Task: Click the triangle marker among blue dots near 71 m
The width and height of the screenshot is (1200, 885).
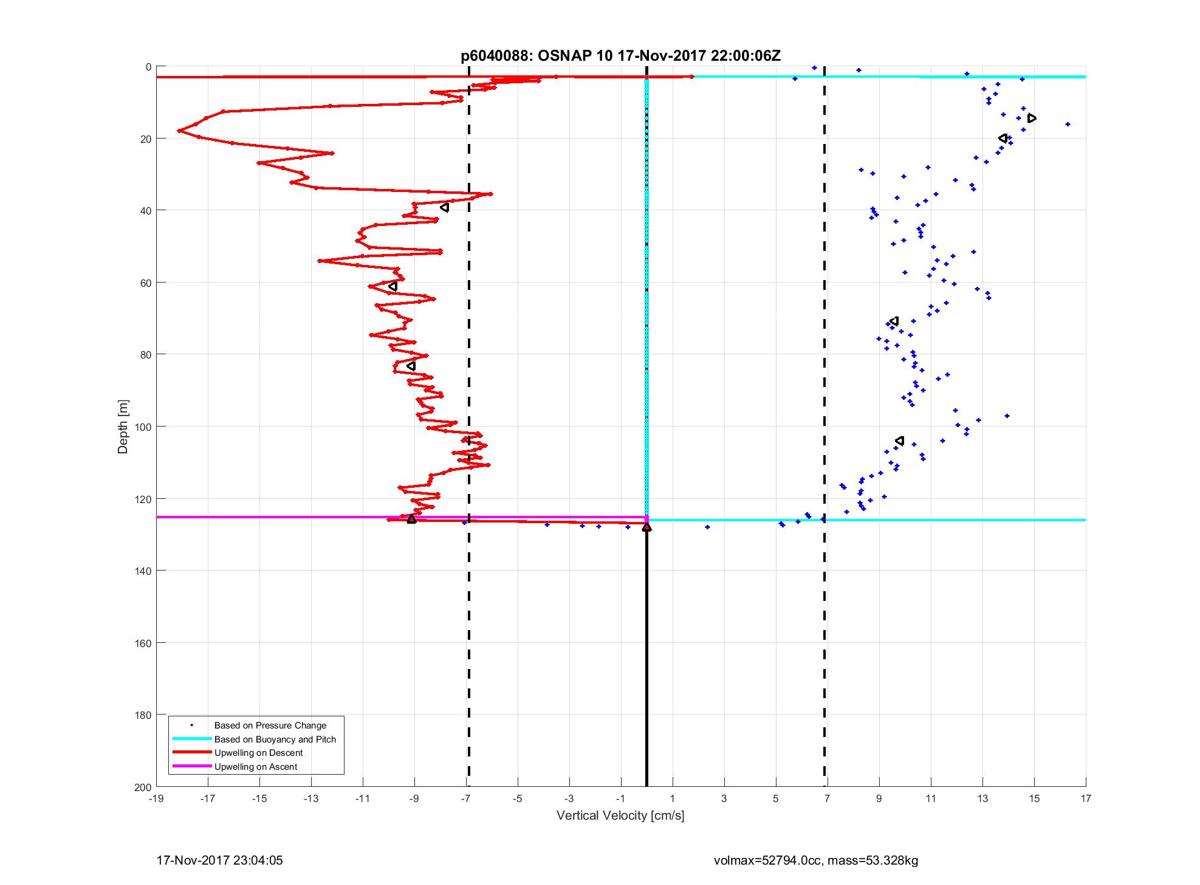Action: (893, 321)
